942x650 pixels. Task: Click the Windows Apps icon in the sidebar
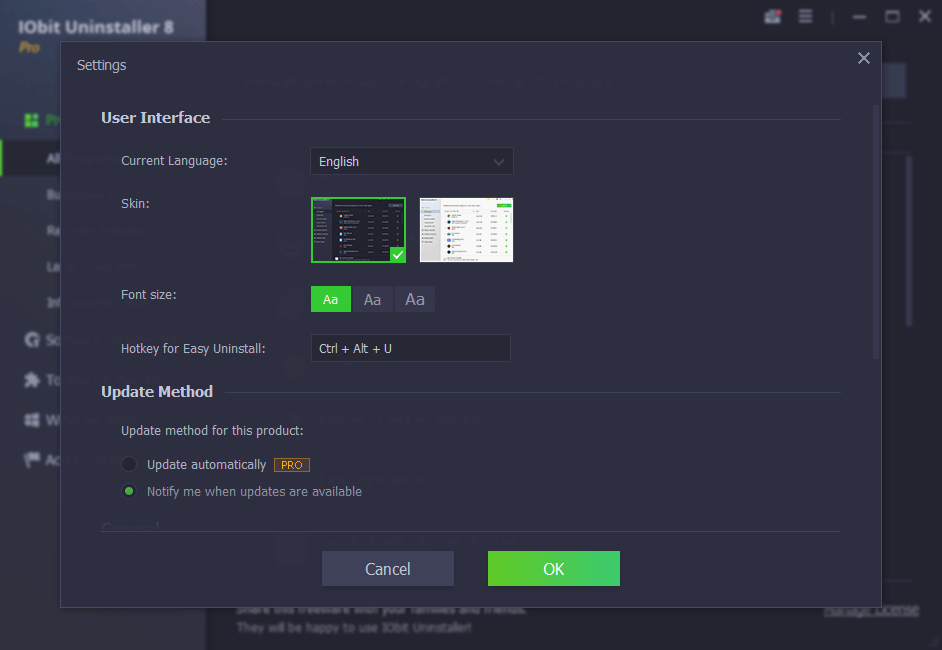point(32,420)
